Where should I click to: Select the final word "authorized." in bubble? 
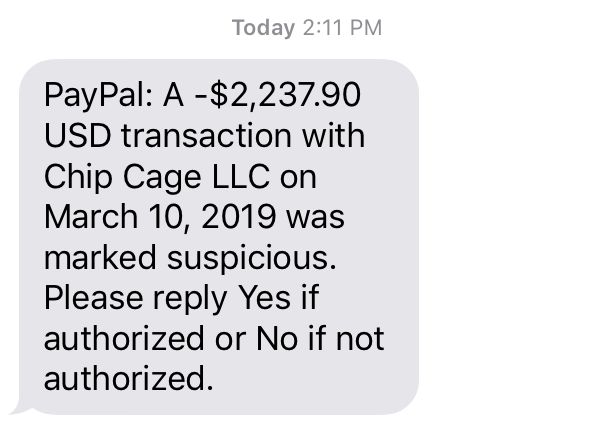(x=128, y=378)
